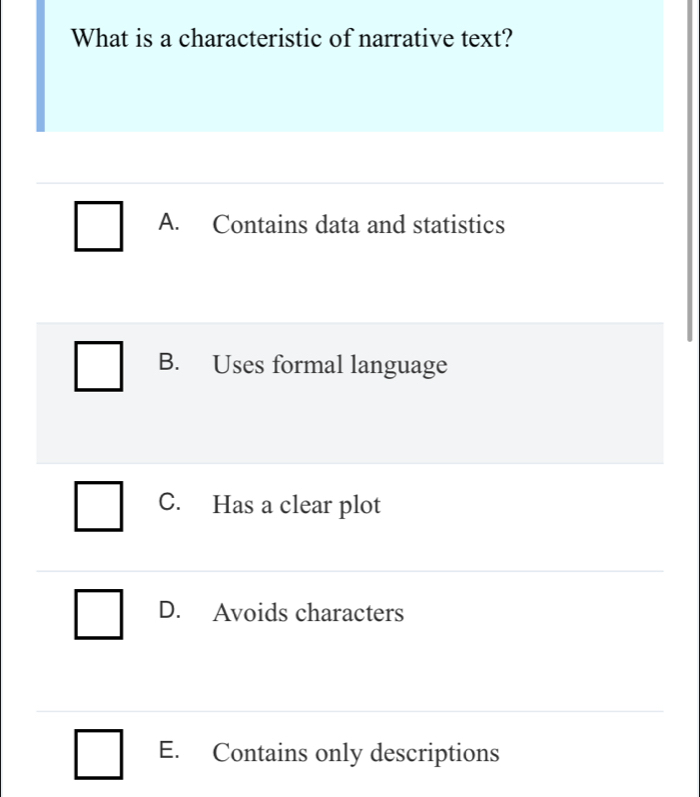Click the letter label "E."
Screen dimensions: 700x797
(170, 751)
